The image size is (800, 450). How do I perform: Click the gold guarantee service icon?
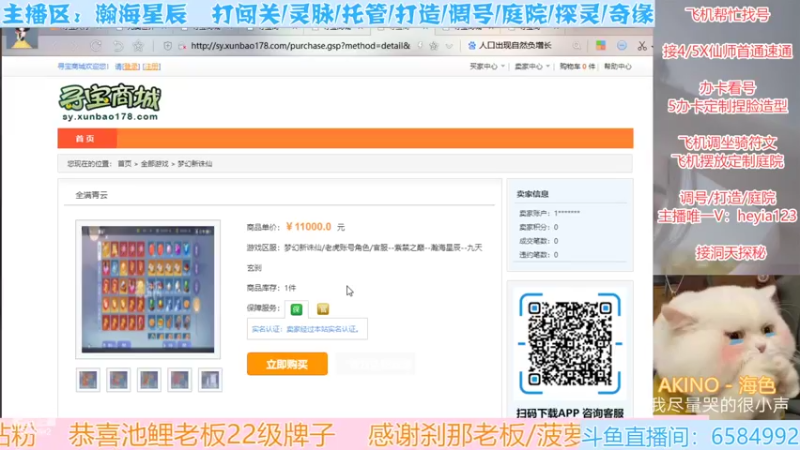point(322,309)
